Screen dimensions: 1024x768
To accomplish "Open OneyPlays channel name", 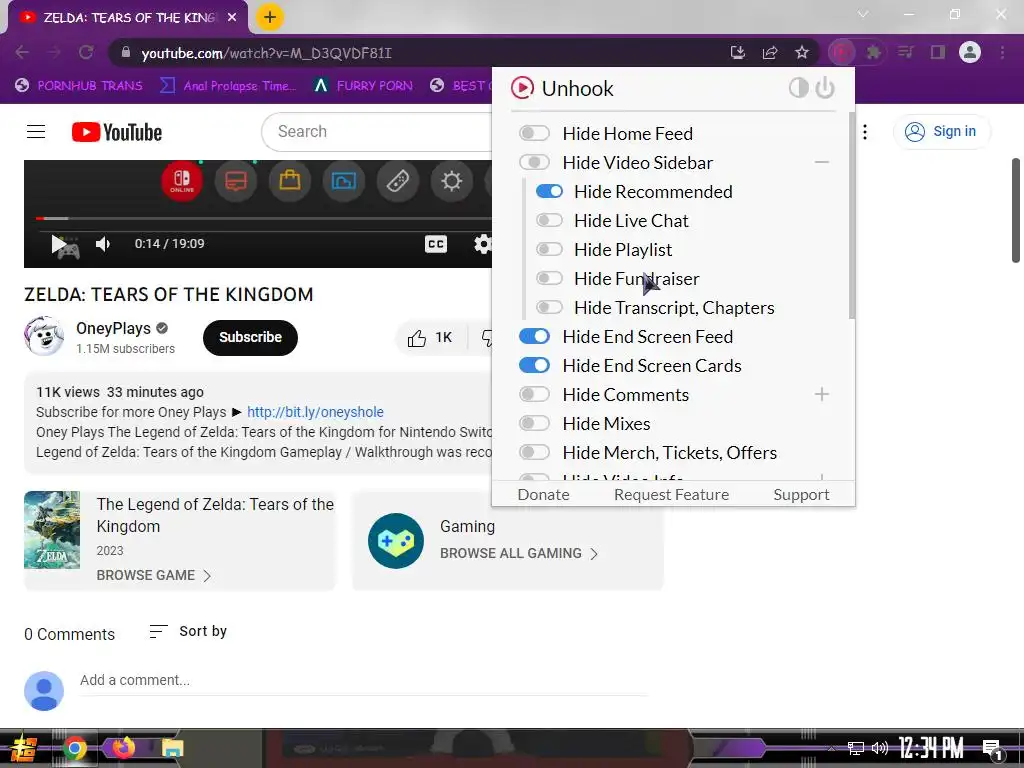I will click(114, 328).
